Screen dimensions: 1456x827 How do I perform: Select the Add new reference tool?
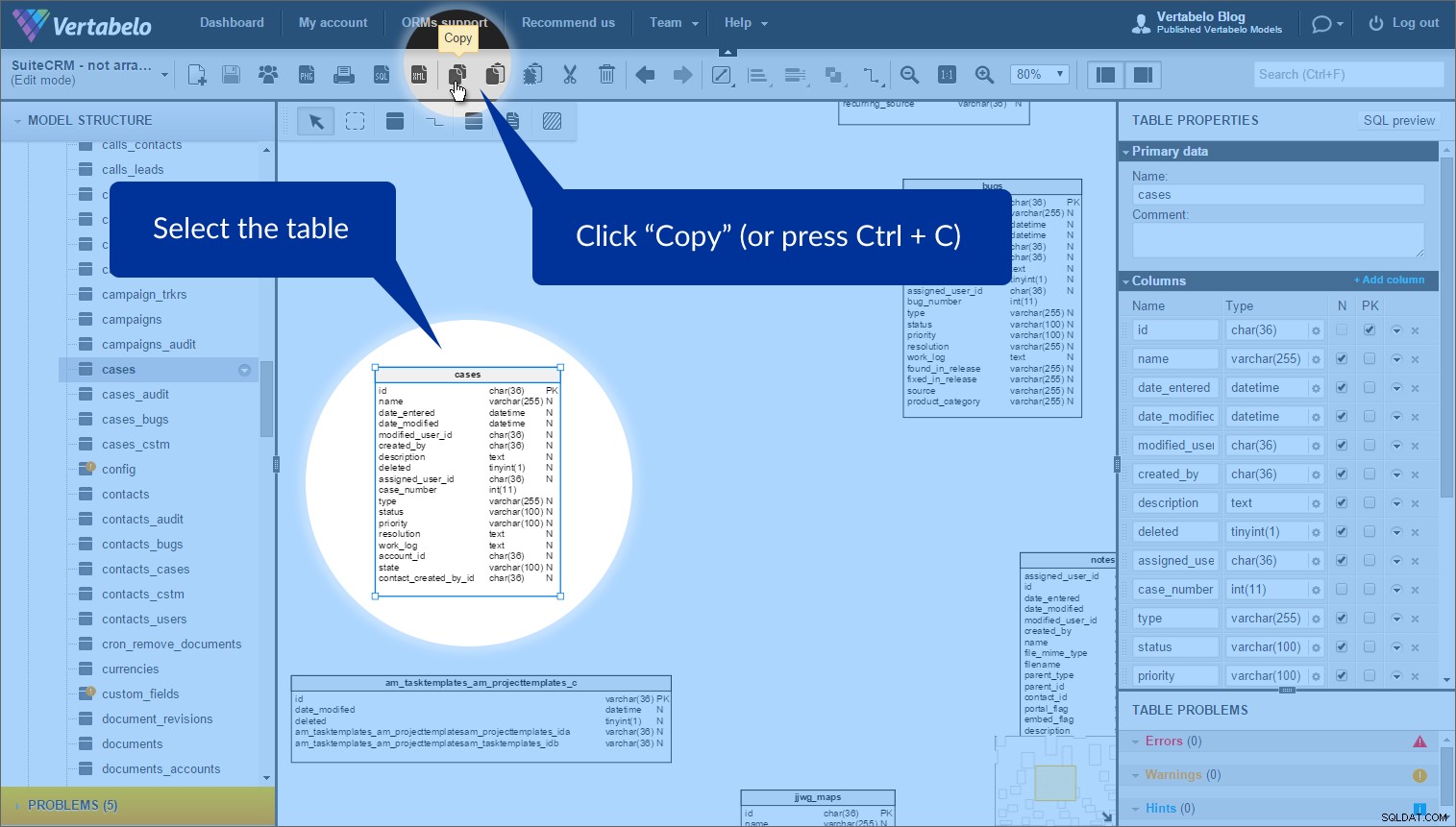tap(434, 121)
